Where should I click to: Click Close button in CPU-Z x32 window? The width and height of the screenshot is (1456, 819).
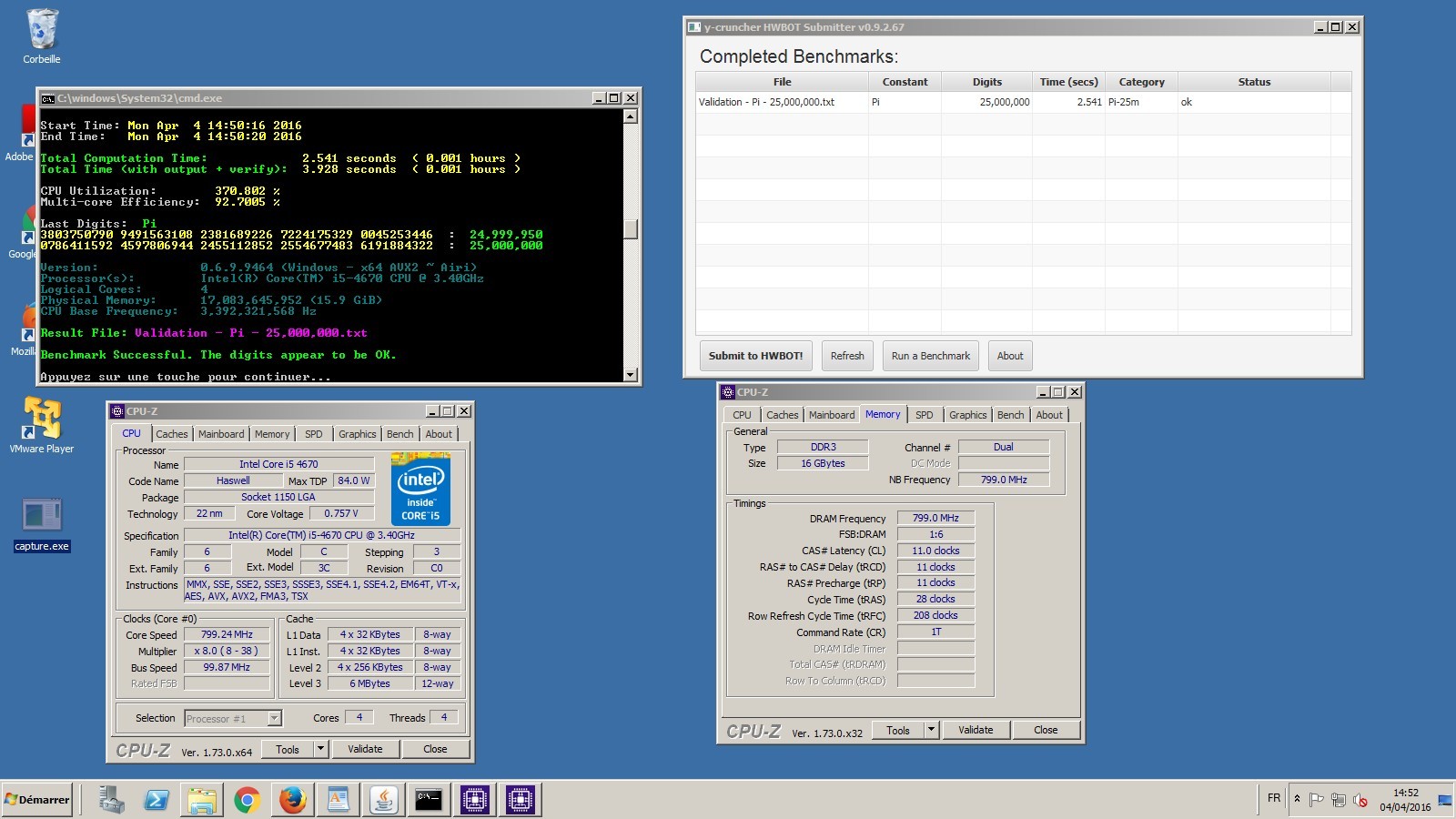pyautogui.click(x=1046, y=730)
